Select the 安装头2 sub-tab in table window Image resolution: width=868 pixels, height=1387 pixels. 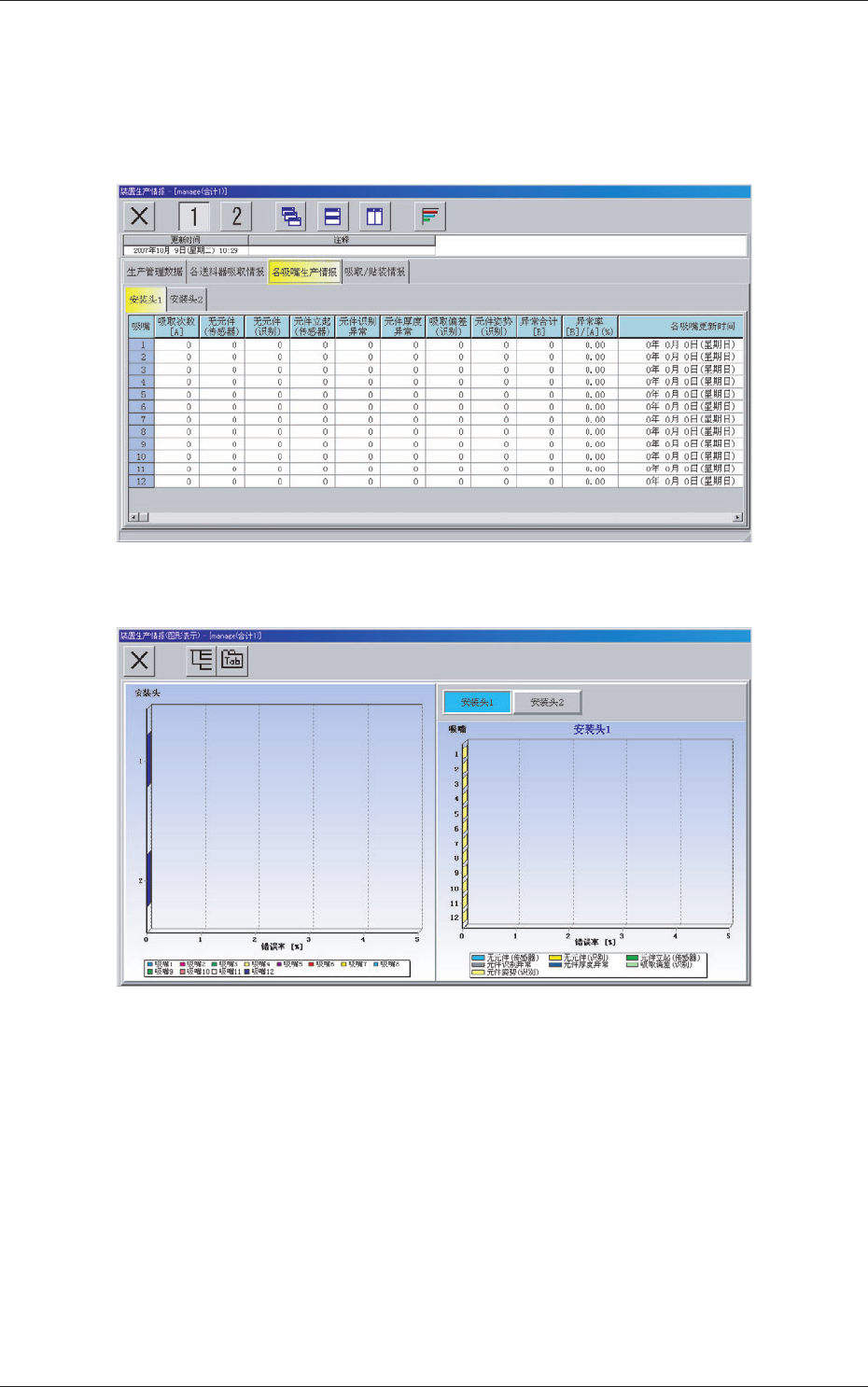[186, 300]
